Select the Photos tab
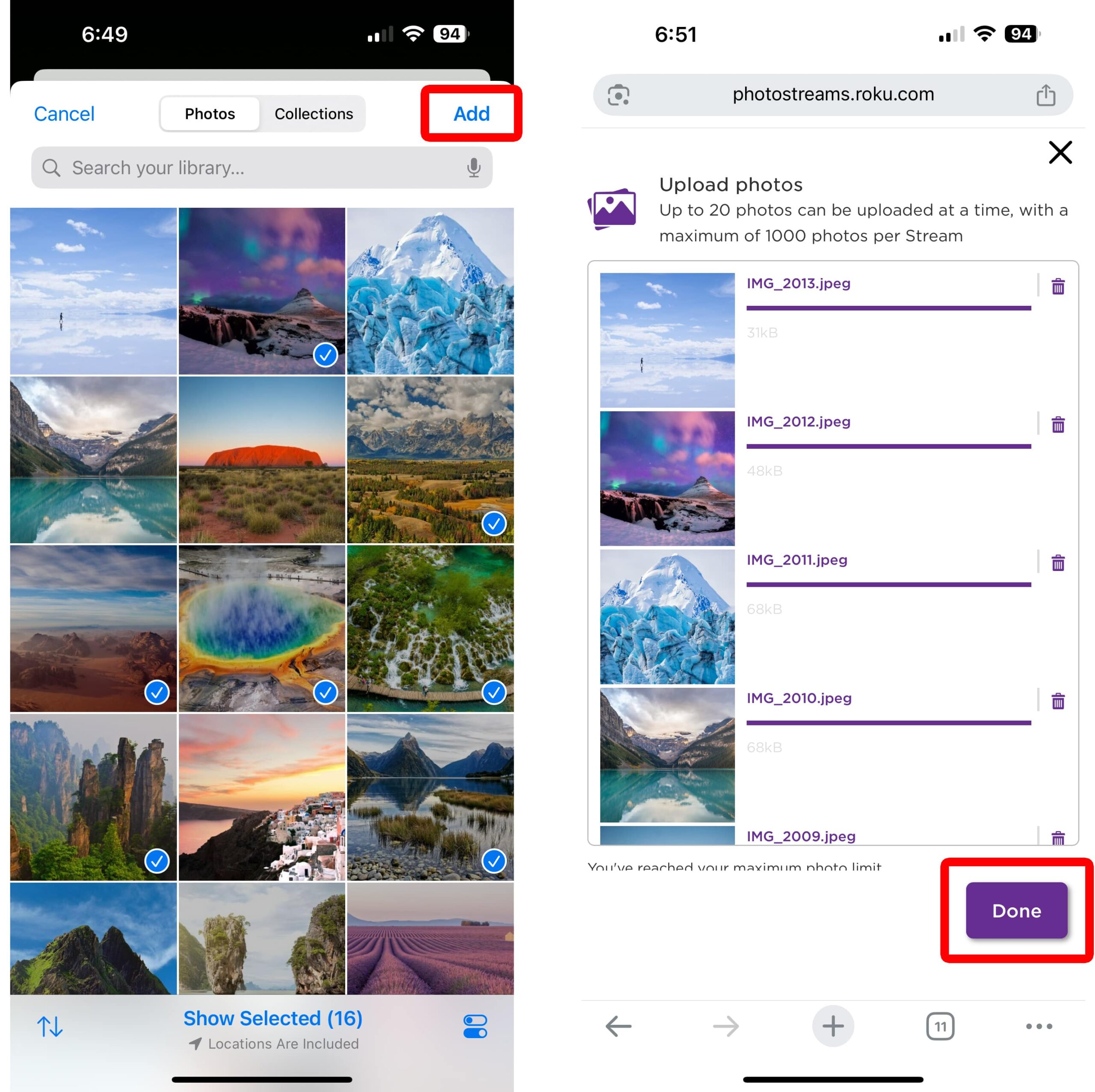This screenshot has width=1095, height=1092. click(x=210, y=114)
